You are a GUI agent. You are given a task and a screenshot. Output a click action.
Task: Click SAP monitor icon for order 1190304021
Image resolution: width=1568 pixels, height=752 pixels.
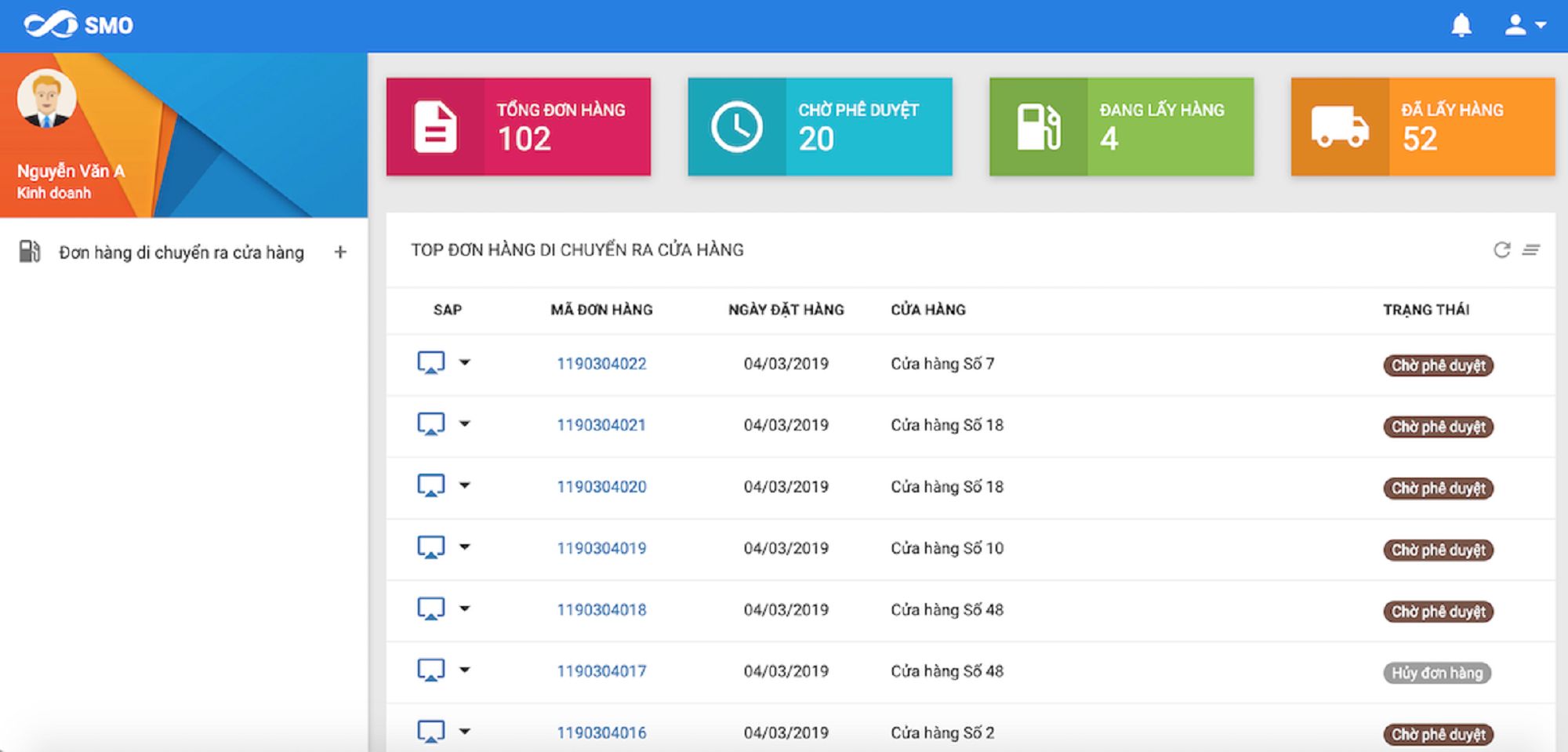tap(430, 423)
